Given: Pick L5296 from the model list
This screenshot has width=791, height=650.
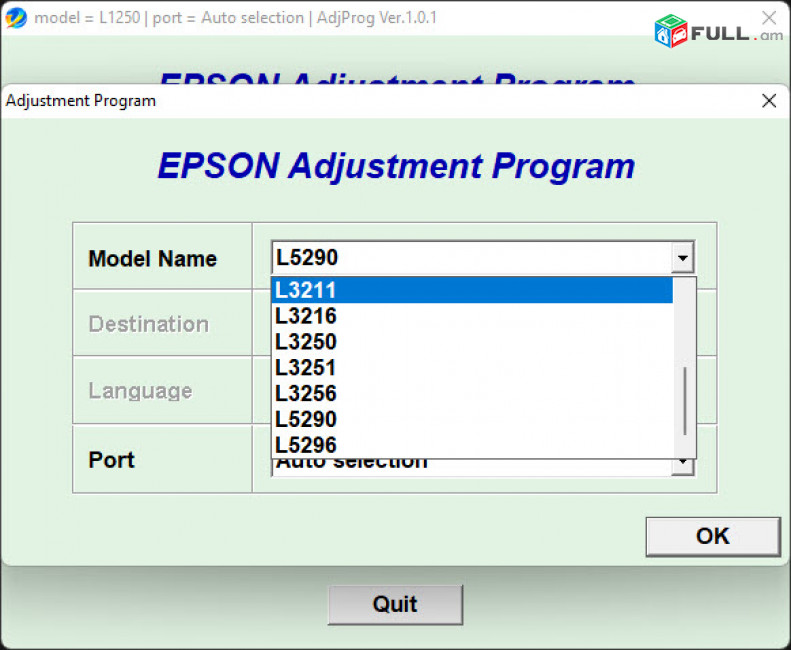Looking at the screenshot, I should [x=472, y=445].
